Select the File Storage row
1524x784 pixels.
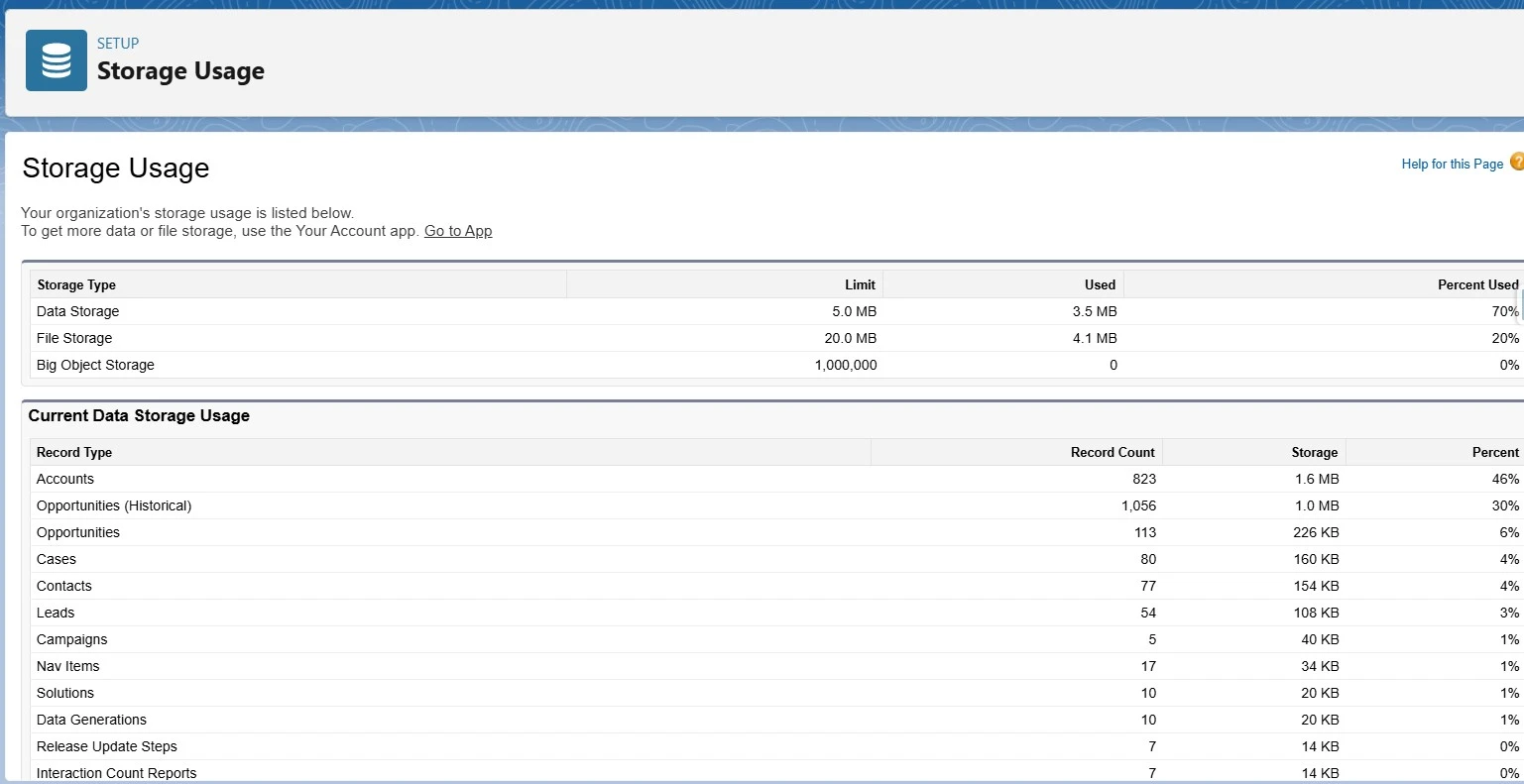[x=73, y=338]
